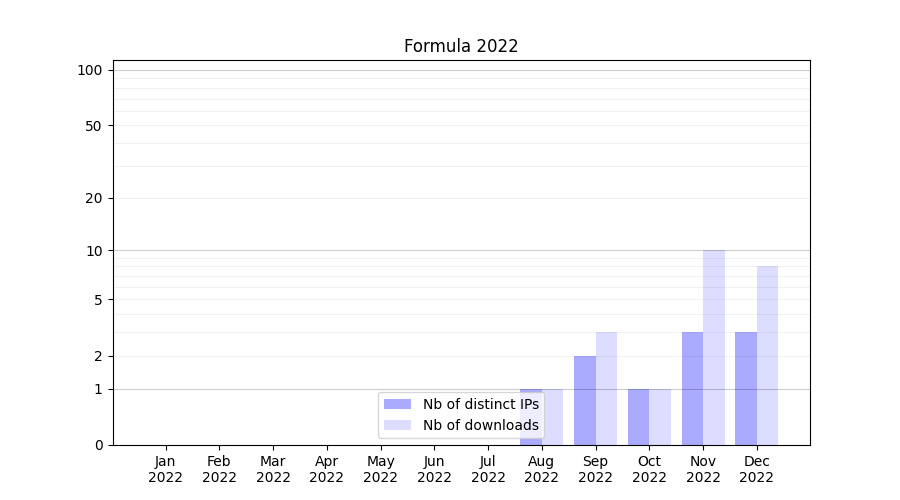Select the Dec 2022 distinct IPs bar
The width and height of the screenshot is (900, 500).
coord(746,388)
